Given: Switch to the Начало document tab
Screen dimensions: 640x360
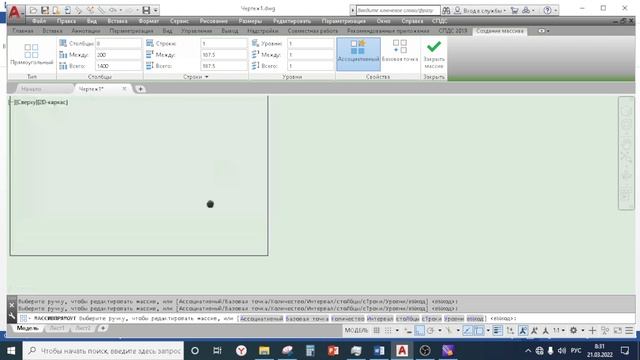Looking at the screenshot, I should click(31, 89).
